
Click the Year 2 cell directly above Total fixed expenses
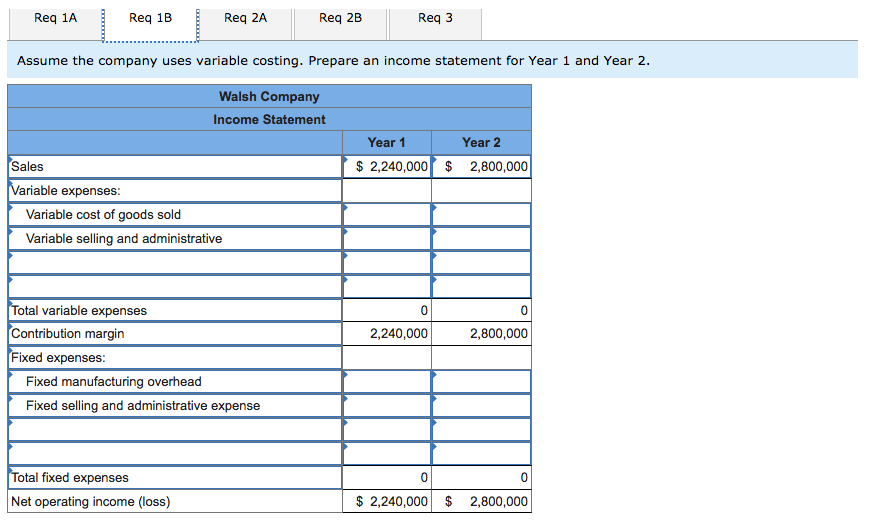pyautogui.click(x=482, y=453)
